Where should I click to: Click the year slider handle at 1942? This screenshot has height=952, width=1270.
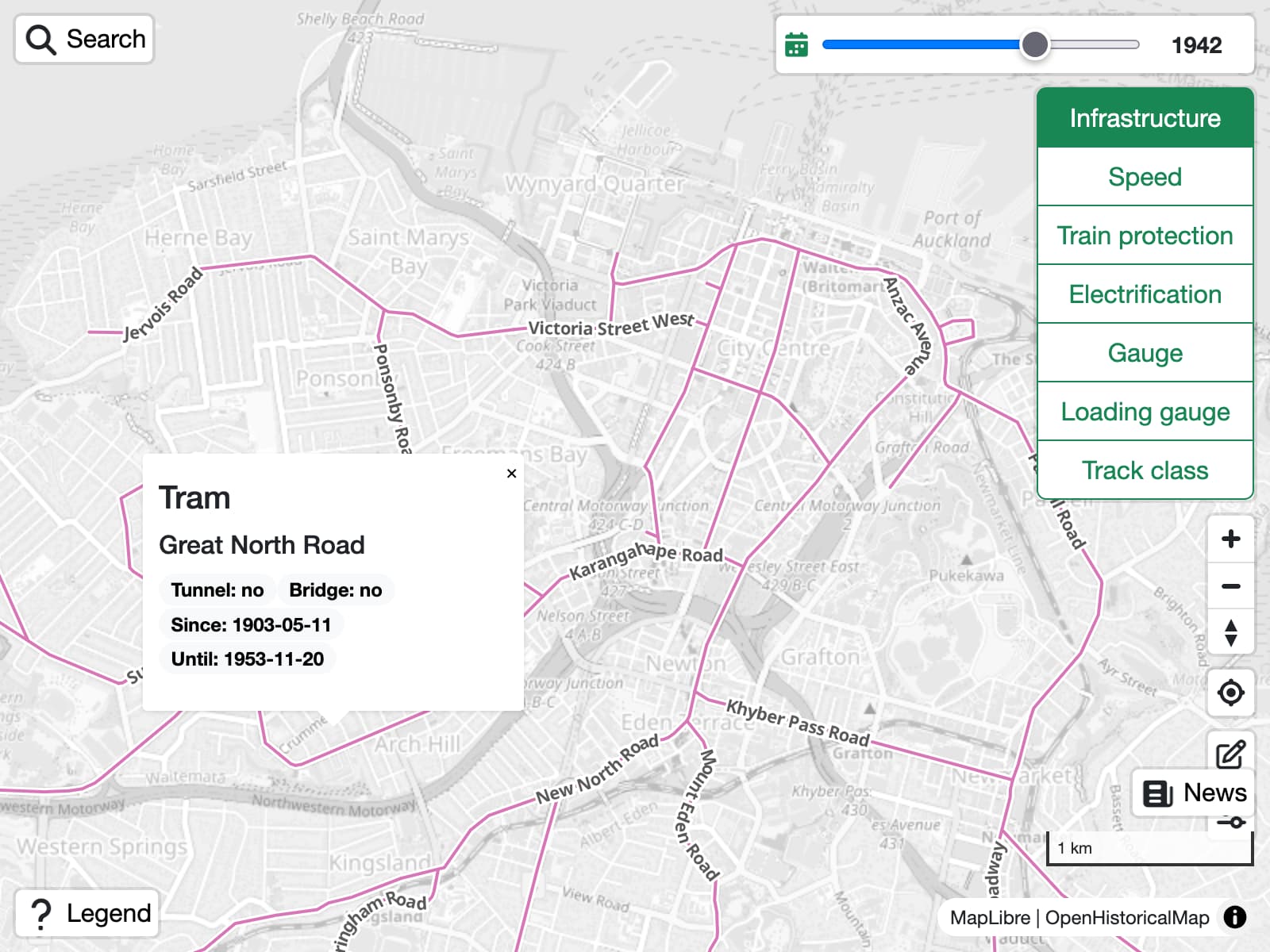(x=1034, y=45)
